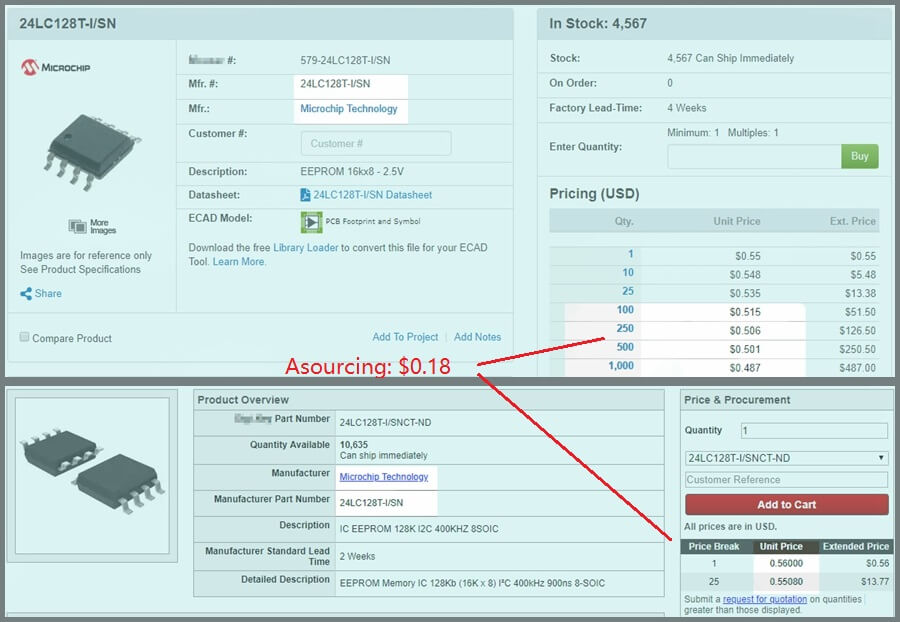
Task: Click the $487.00 extended price cell
Action: pyautogui.click(x=858, y=368)
